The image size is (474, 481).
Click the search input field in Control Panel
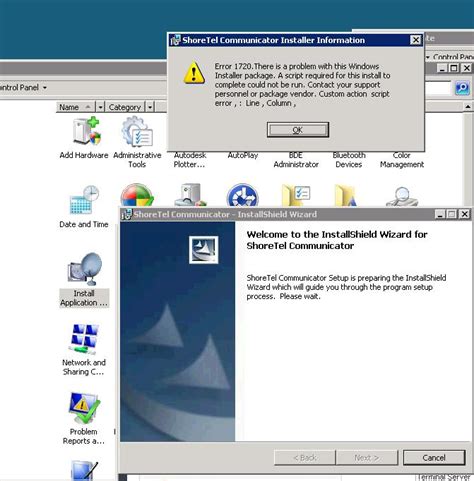click(x=439, y=88)
